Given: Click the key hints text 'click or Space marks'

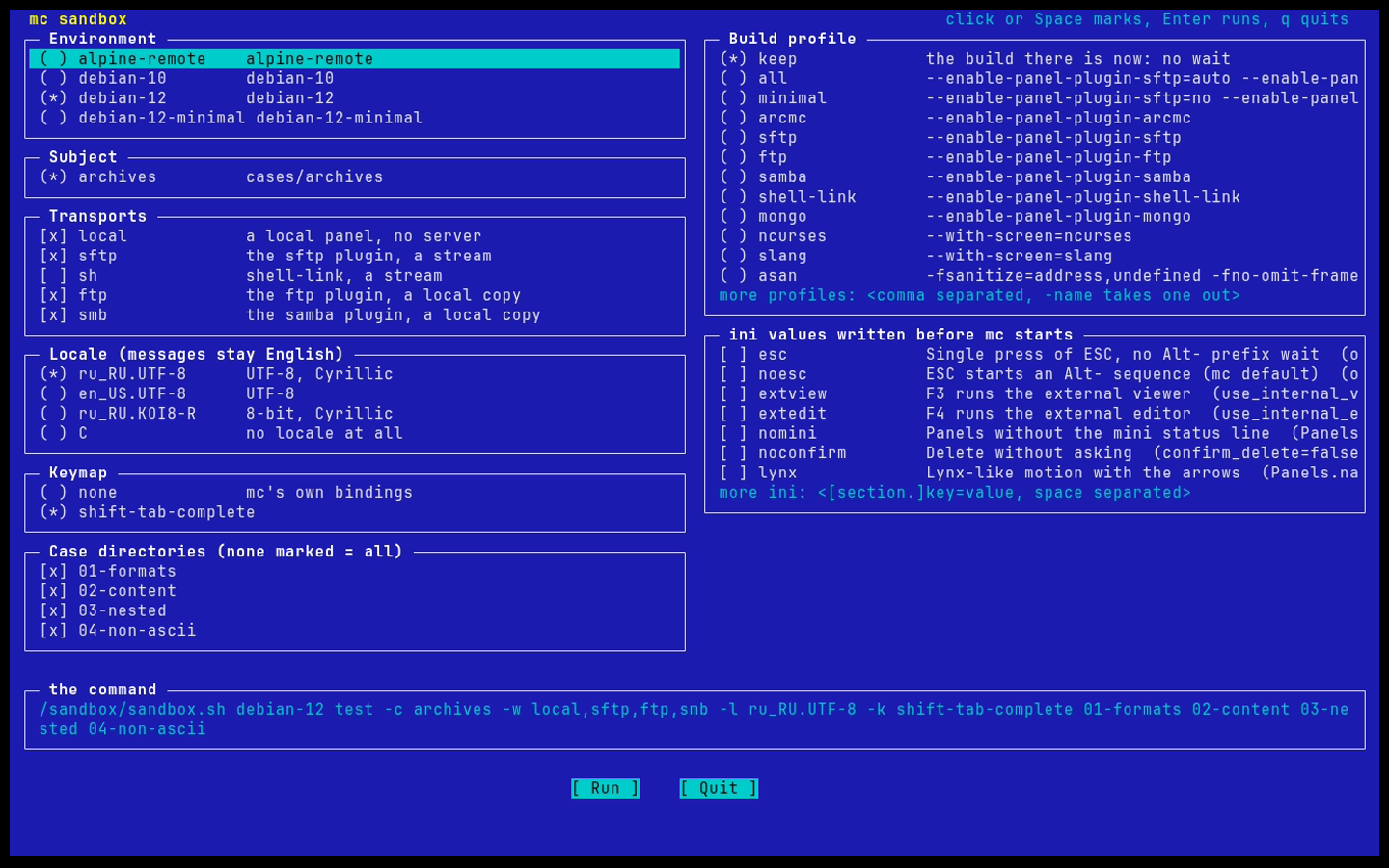Looking at the screenshot, I should [x=1044, y=19].
